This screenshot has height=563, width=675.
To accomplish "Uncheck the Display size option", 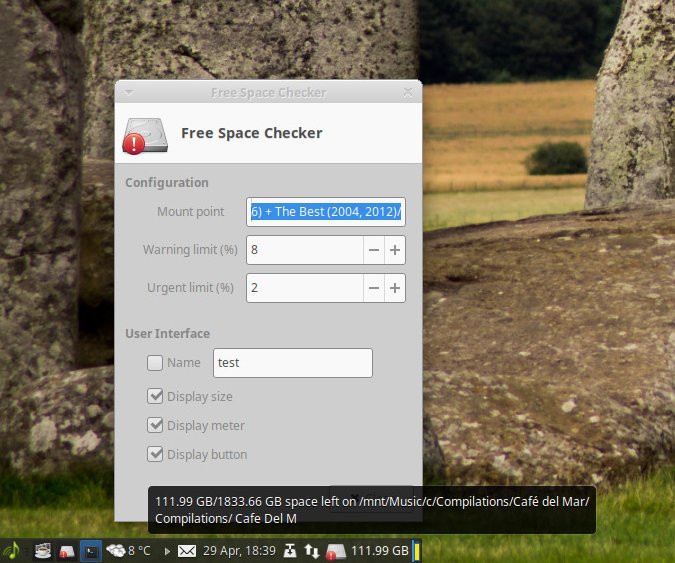I will (155, 396).
